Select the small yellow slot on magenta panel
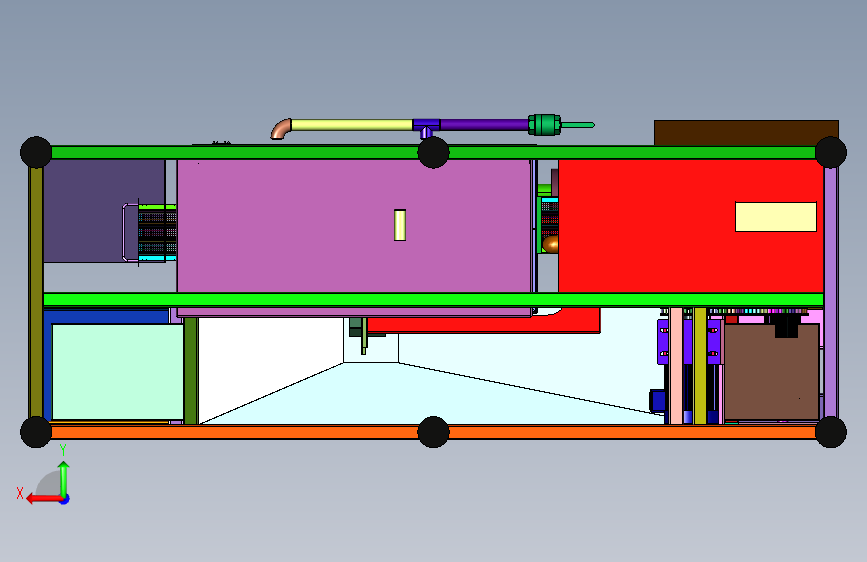Viewport: 867px width, 562px height. [400, 225]
